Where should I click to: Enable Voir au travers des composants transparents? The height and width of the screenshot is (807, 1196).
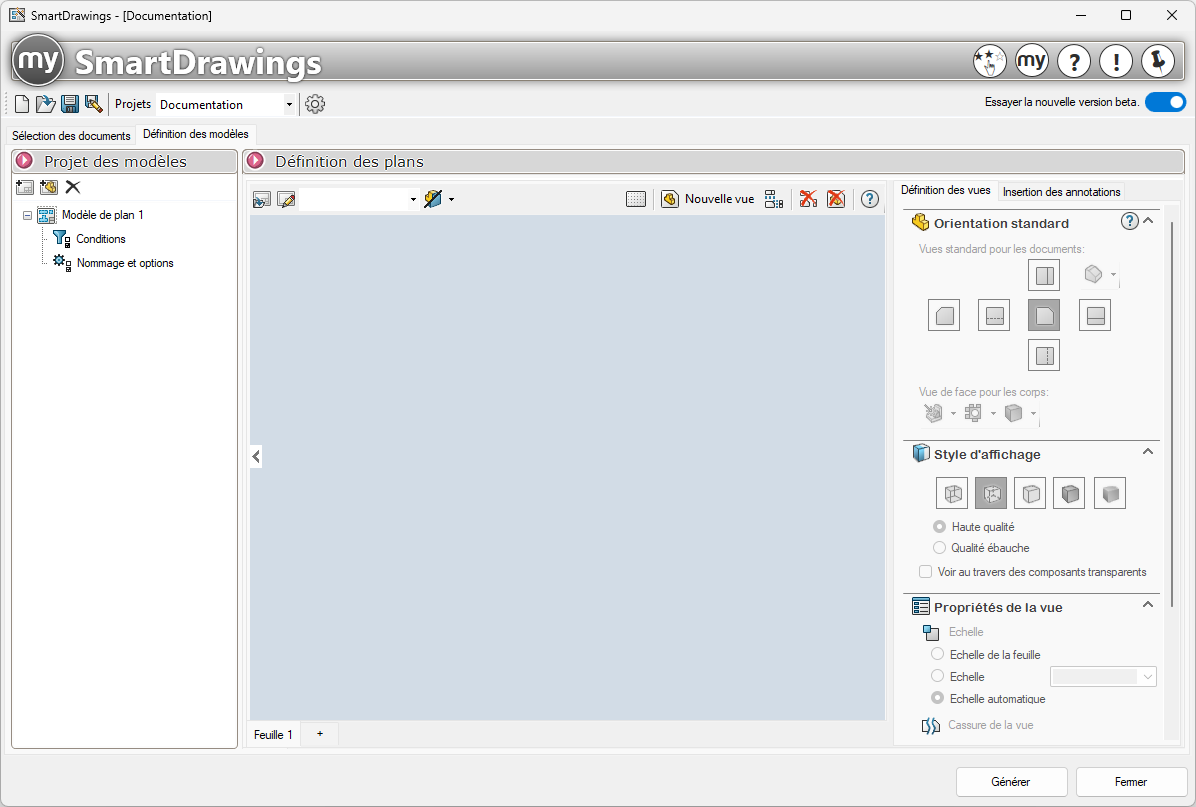(925, 572)
